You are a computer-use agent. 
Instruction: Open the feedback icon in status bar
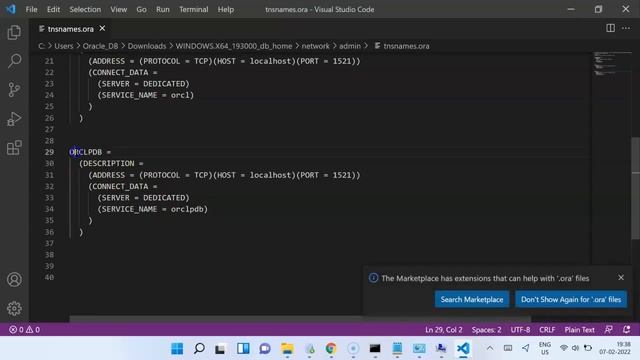pos(609,329)
